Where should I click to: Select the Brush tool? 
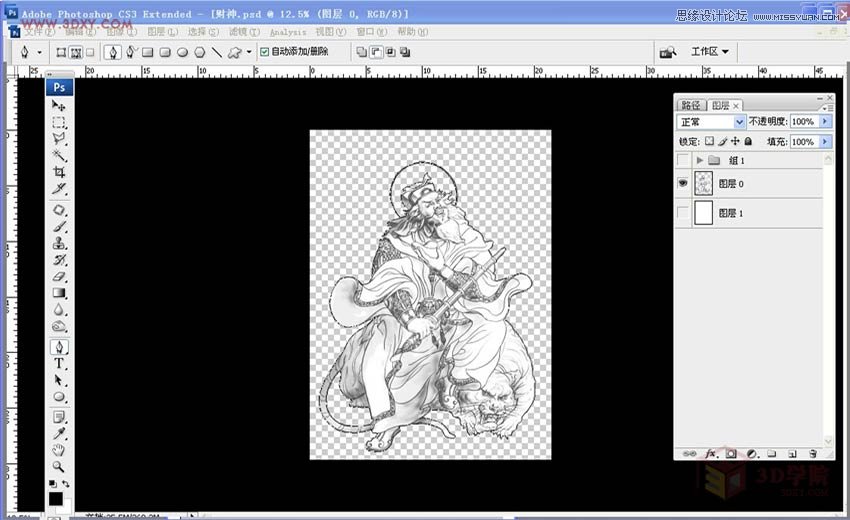[x=59, y=227]
